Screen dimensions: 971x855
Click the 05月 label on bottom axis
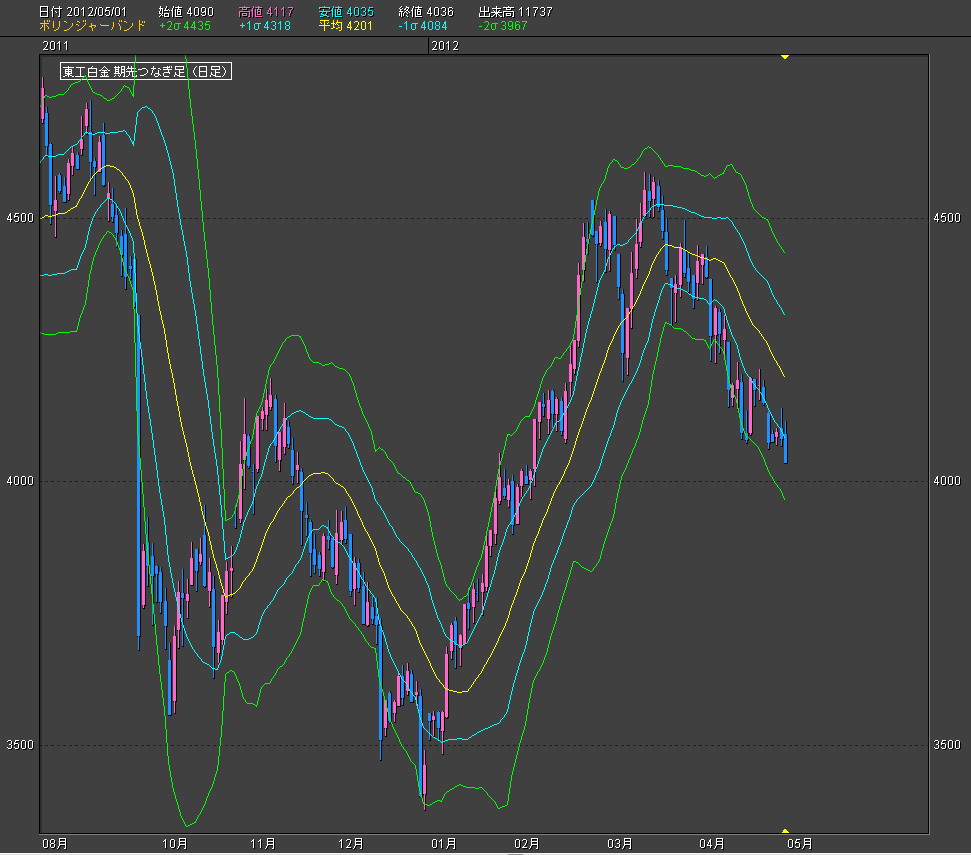coord(799,844)
